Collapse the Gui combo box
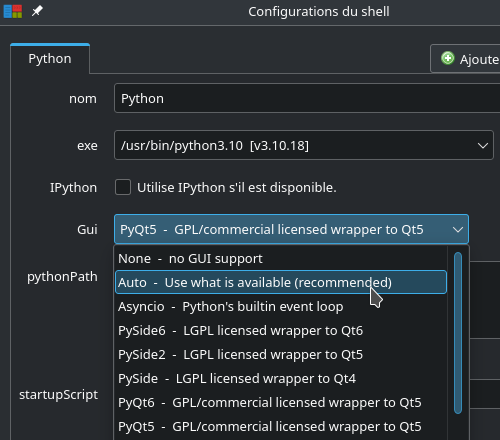The height and width of the screenshot is (440, 500). (291, 229)
